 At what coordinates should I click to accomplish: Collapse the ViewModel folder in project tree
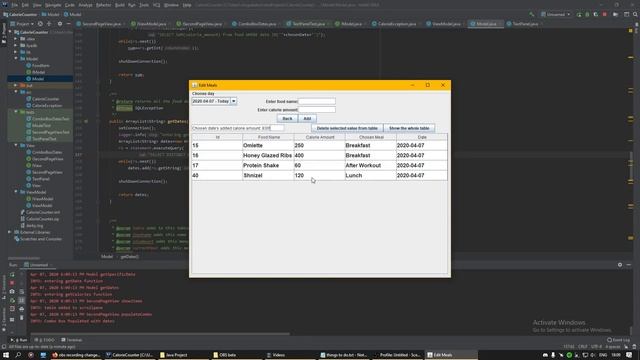tap(16, 192)
